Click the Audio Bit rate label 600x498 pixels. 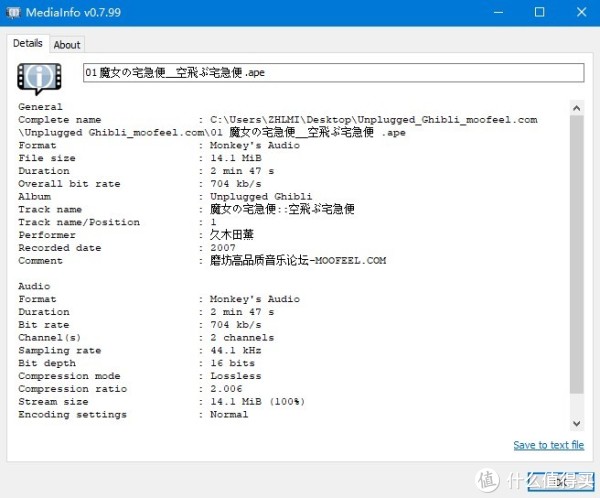tap(44, 325)
